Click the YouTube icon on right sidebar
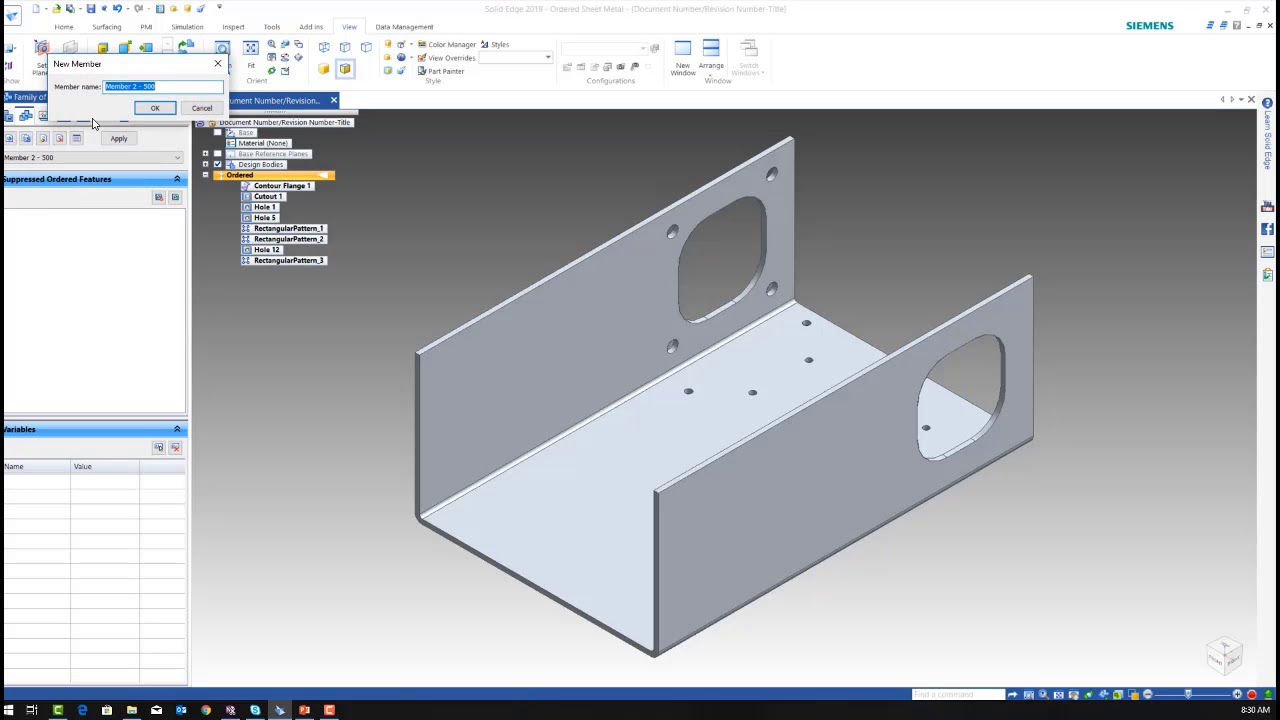The width and height of the screenshot is (1280, 720). [1267, 206]
